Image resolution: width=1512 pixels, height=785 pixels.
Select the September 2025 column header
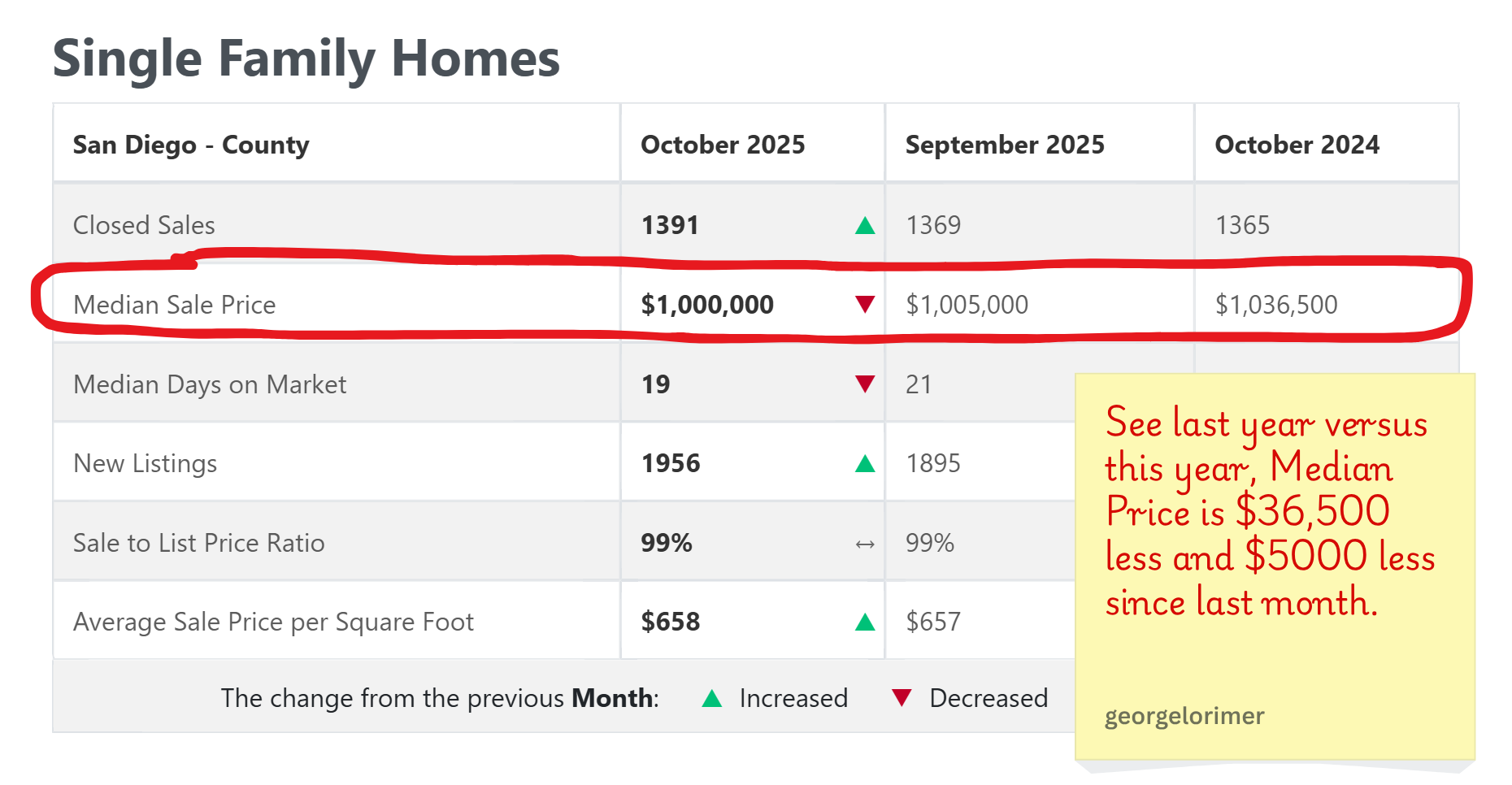click(x=1005, y=145)
